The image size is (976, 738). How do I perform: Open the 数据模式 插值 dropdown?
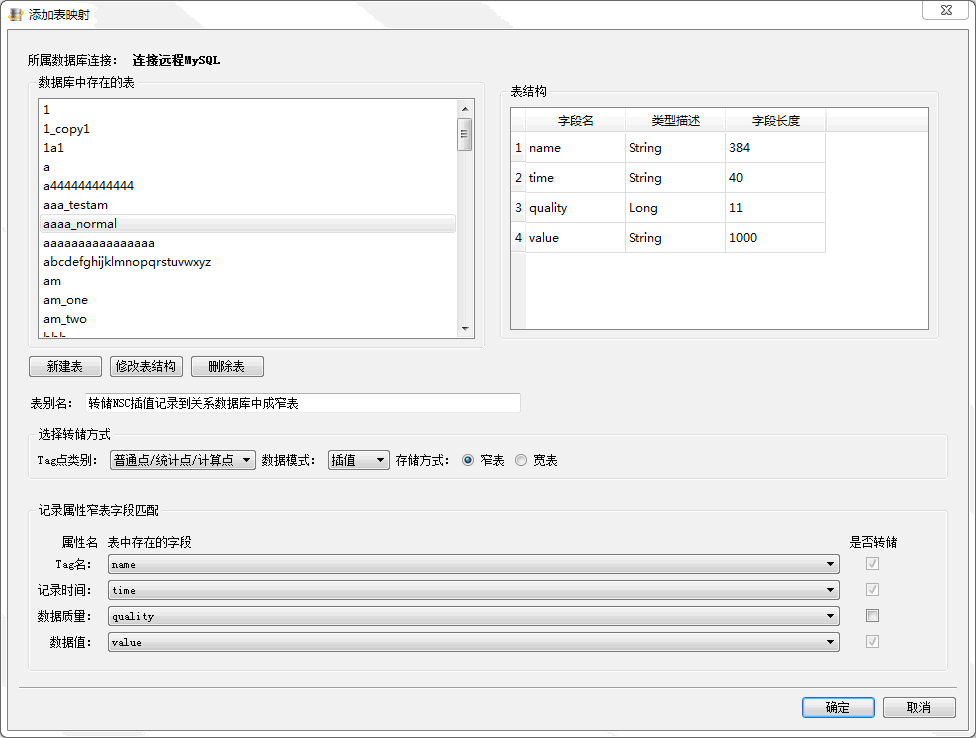click(359, 460)
